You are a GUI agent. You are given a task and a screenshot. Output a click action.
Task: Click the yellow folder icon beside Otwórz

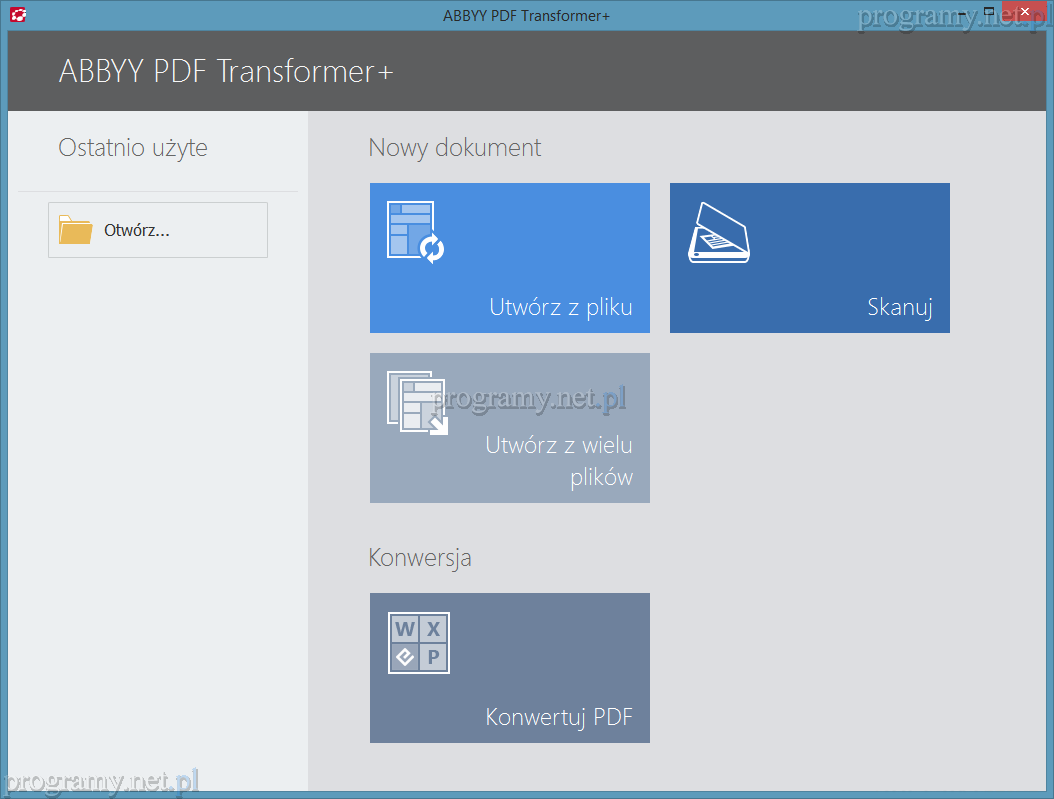coord(75,230)
